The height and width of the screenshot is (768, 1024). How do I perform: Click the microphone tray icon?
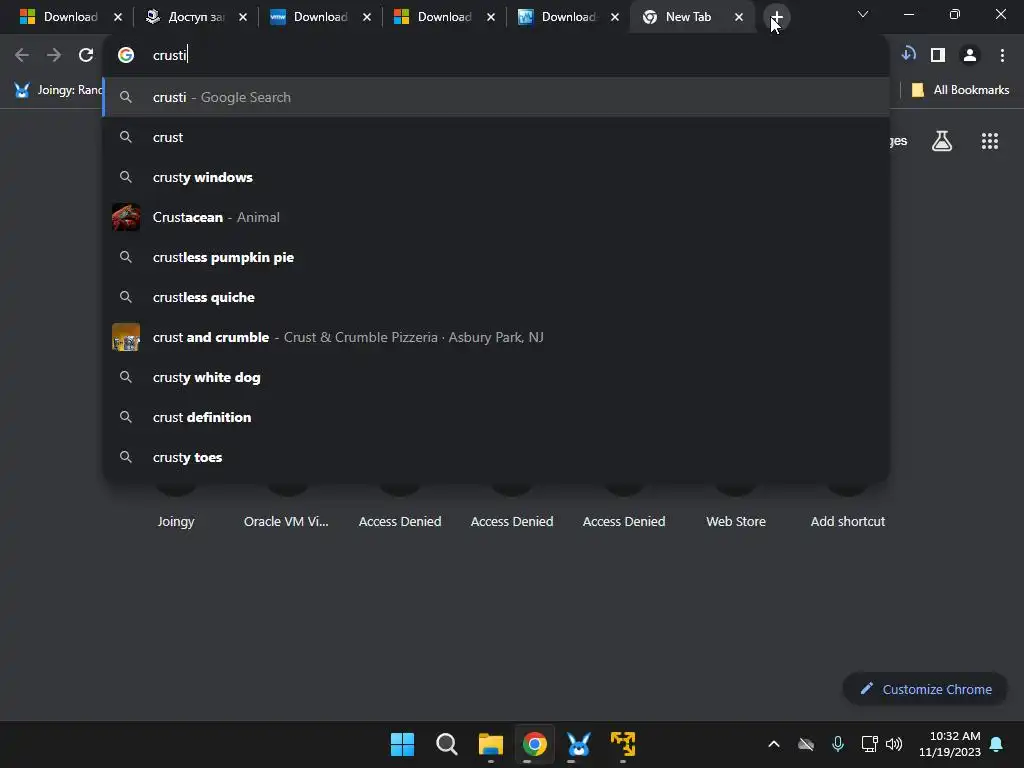coord(838,744)
